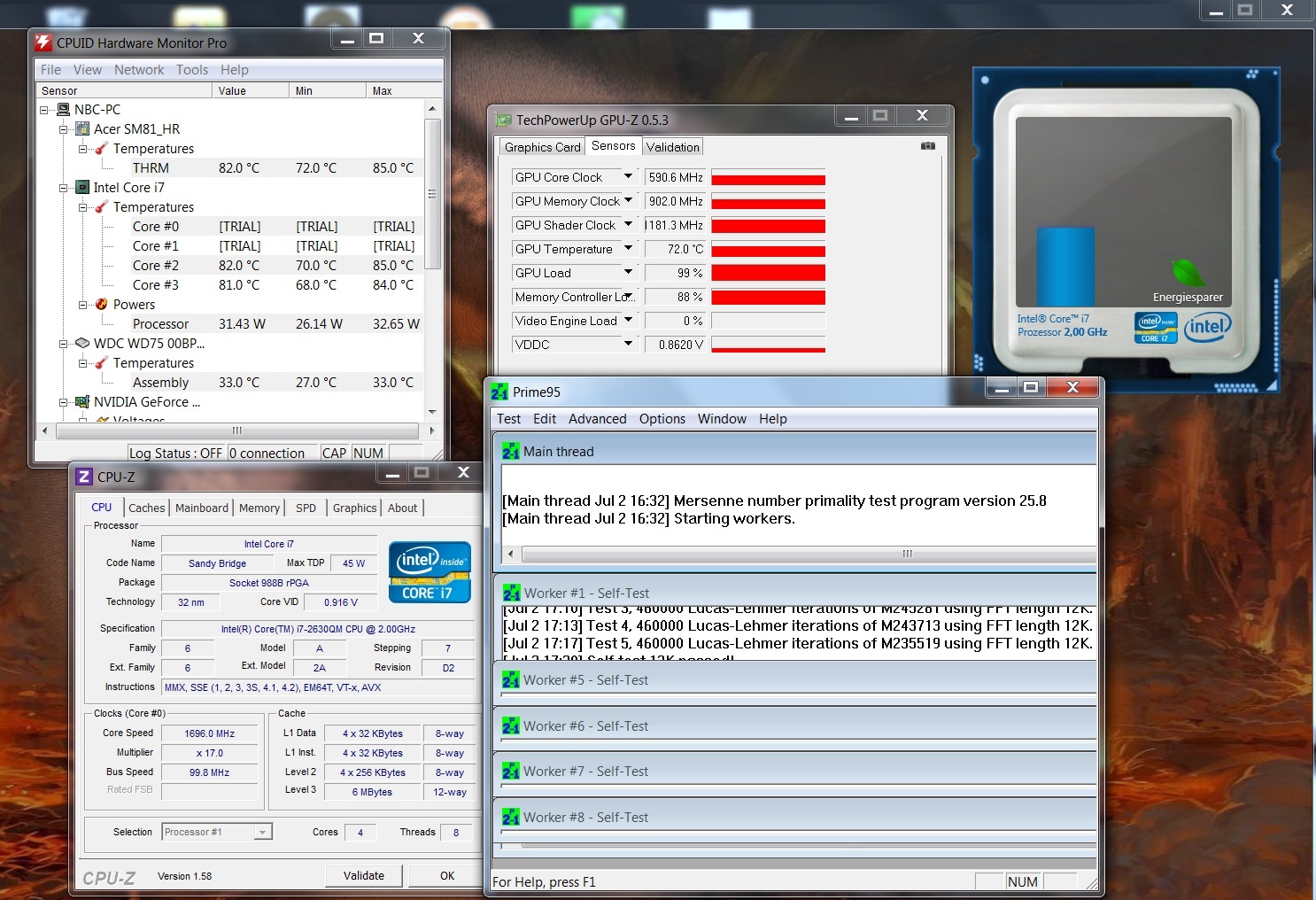
Task: Open the Options menu in Prime95
Action: click(x=662, y=419)
